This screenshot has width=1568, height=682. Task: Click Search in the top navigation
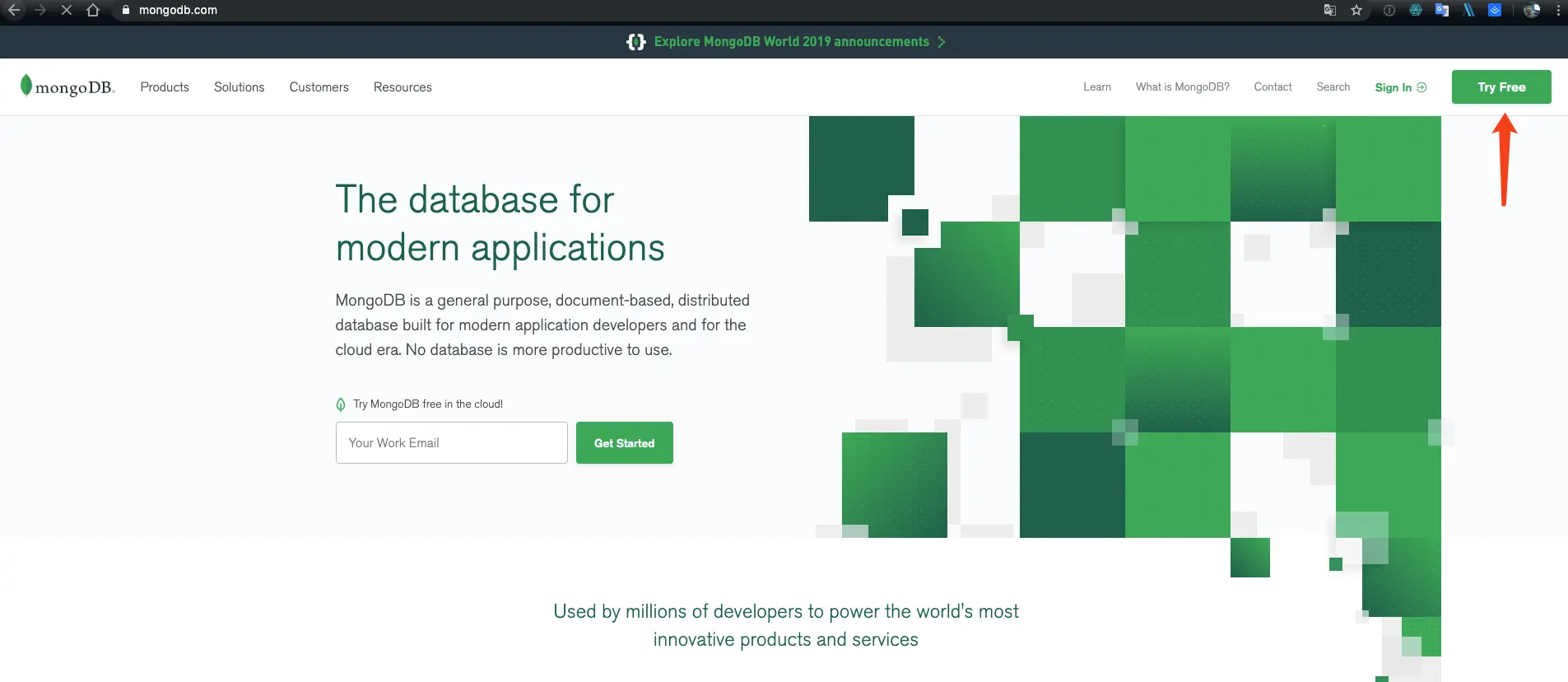click(x=1333, y=87)
